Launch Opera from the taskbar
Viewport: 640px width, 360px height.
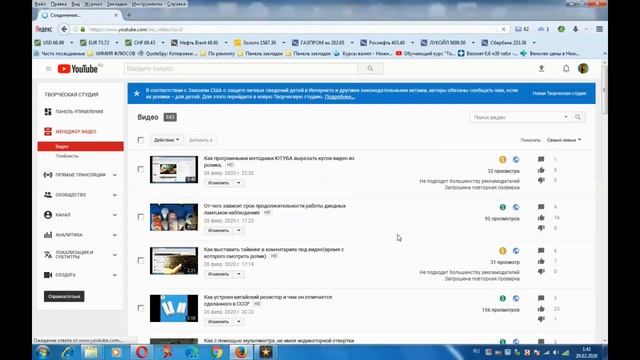pos(141,352)
